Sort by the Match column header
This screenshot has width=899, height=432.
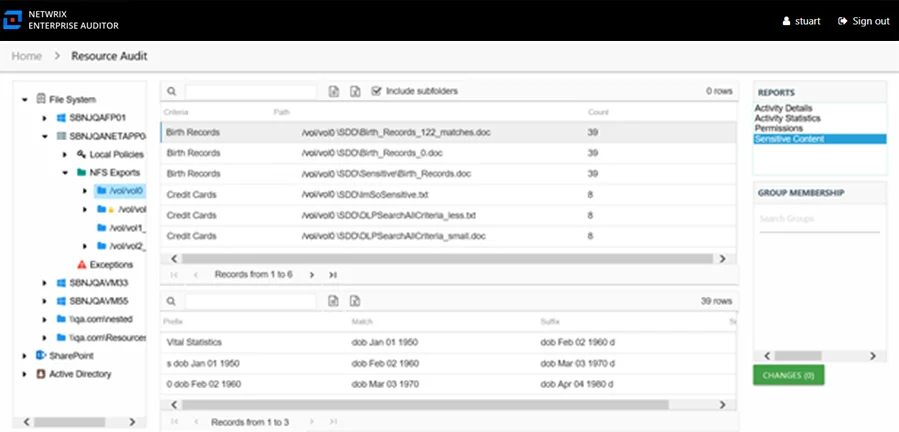[362, 322]
